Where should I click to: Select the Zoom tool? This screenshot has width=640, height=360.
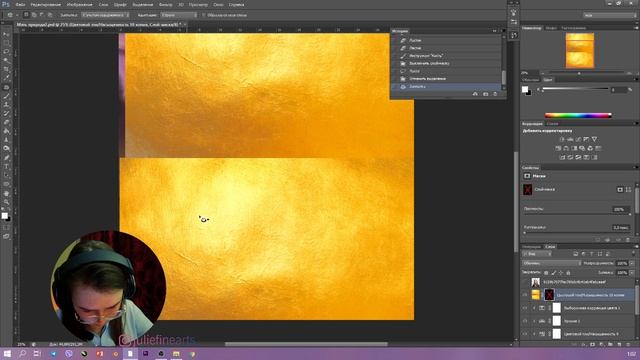click(6, 202)
